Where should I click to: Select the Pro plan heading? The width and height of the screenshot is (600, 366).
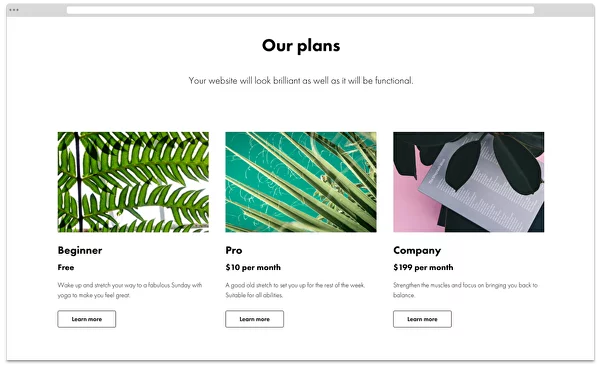click(x=234, y=250)
